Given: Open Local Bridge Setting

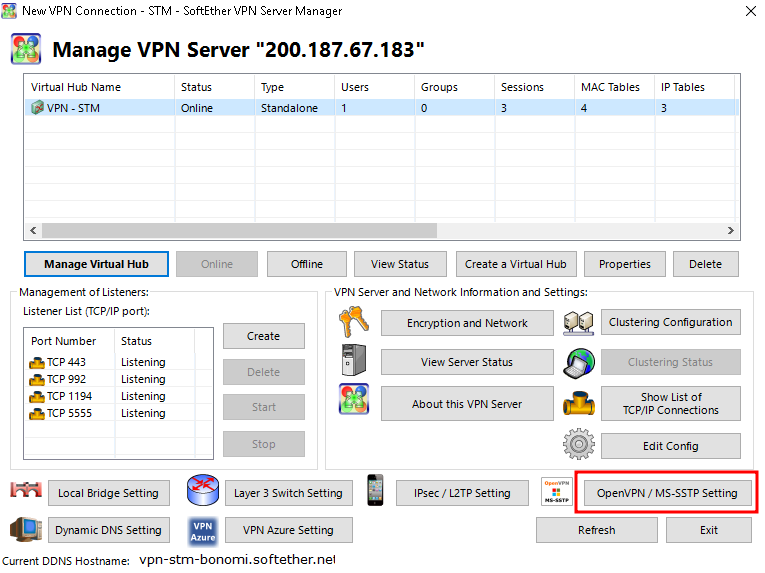Looking at the screenshot, I should tap(108, 493).
